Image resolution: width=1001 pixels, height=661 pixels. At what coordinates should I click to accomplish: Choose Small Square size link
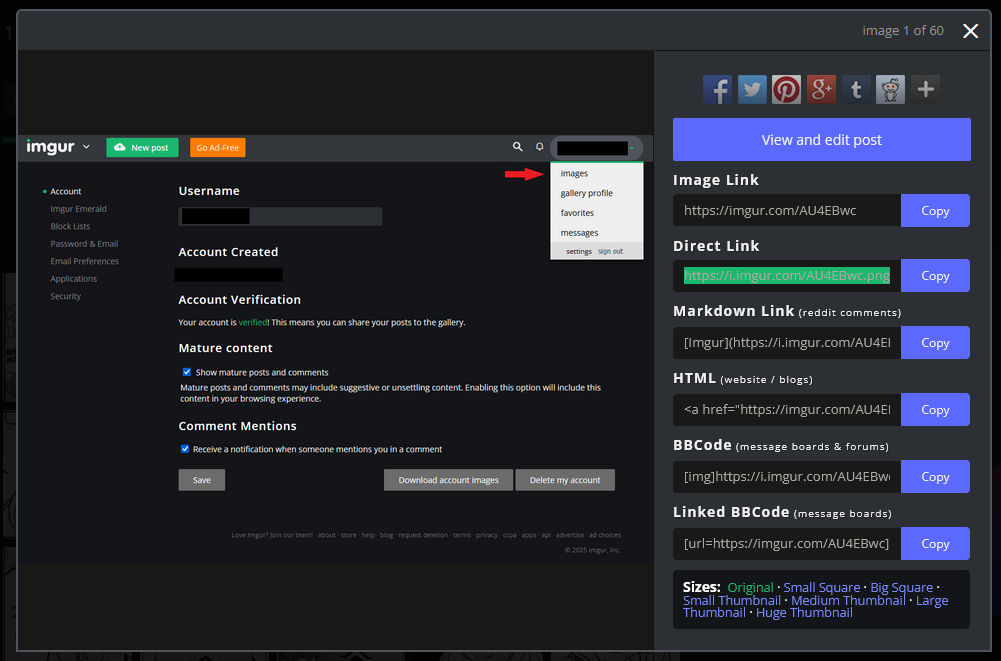[821, 587]
